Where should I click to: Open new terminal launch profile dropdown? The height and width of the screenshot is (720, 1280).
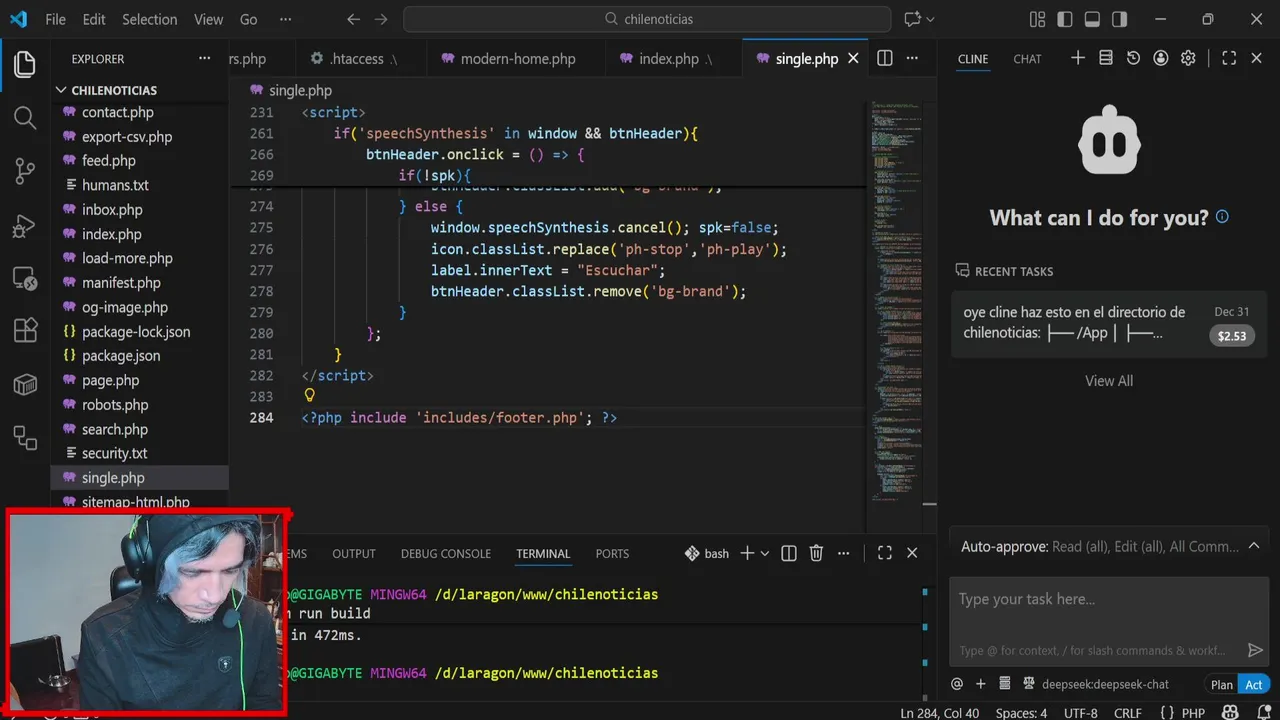point(765,553)
